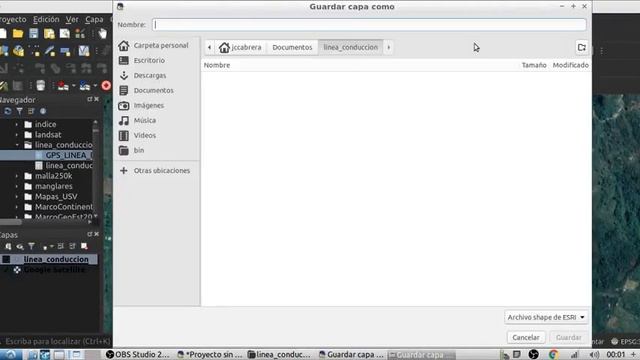Viewport: 640px width, 360px height.
Task: Create new folder icon in save dialog
Action: [582, 47]
